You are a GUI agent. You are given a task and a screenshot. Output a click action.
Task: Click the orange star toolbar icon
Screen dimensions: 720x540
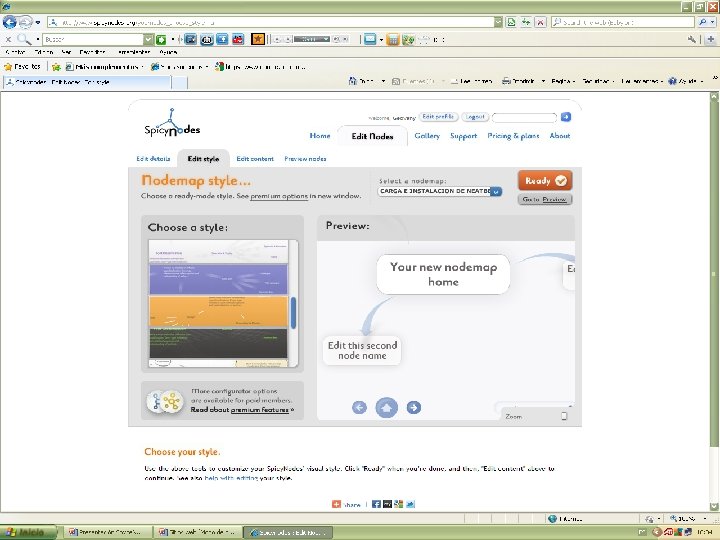pyautogui.click(x=258, y=39)
